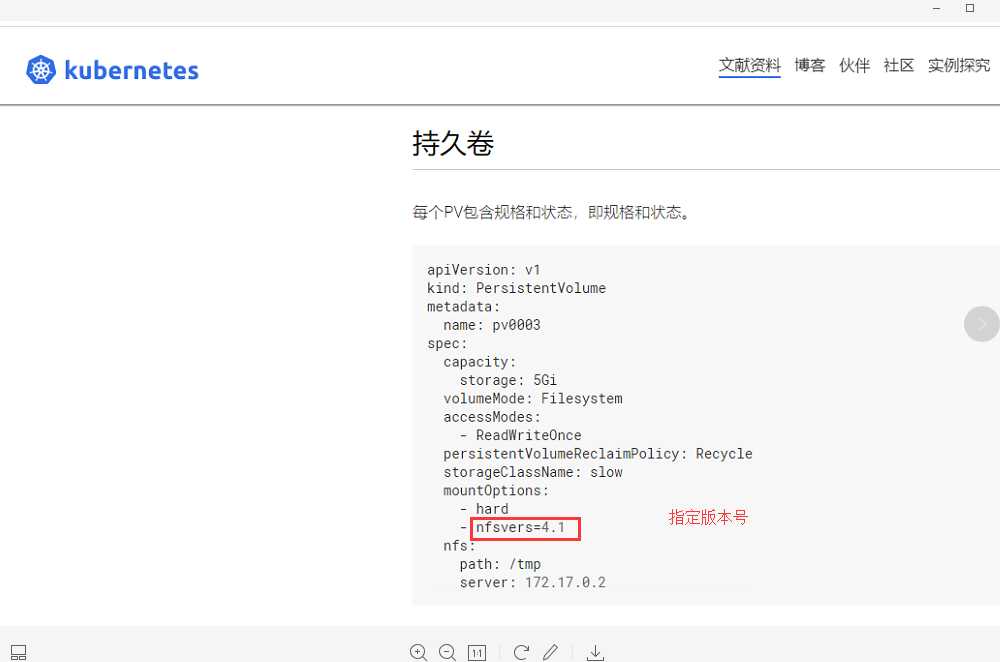
Task: Click the hard mount option entry
Action: (492, 509)
